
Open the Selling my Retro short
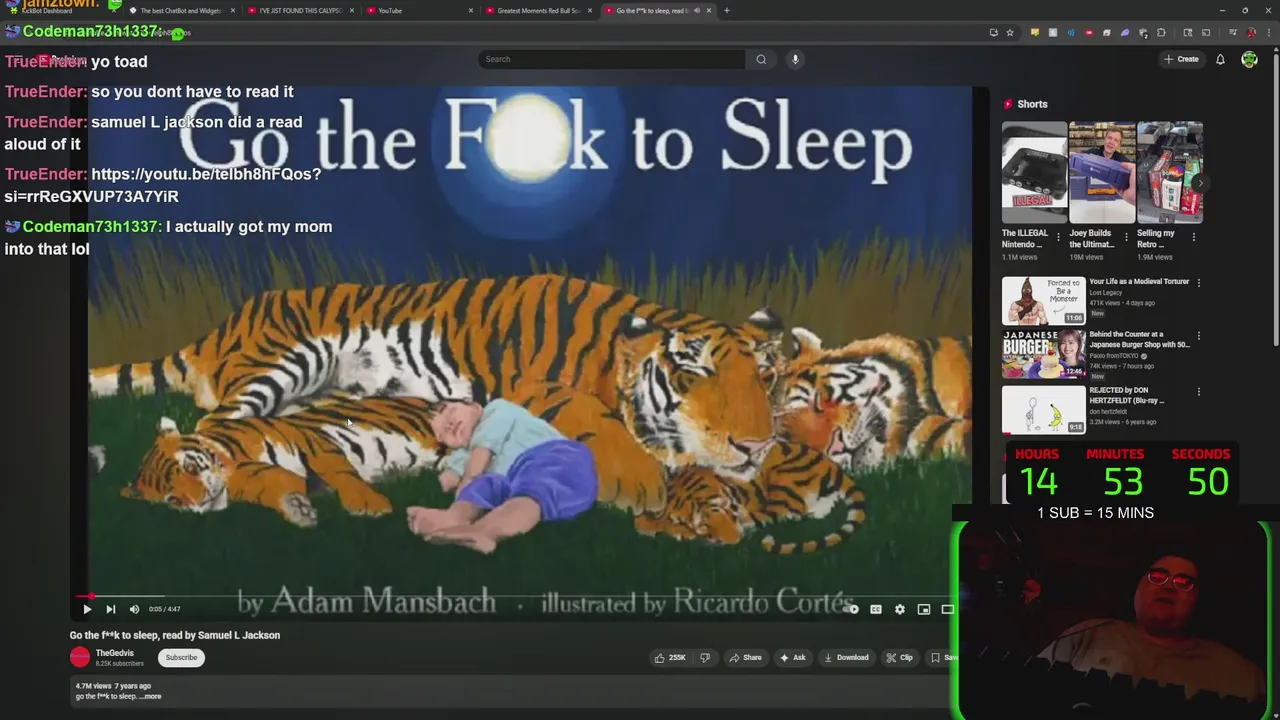click(x=1169, y=172)
